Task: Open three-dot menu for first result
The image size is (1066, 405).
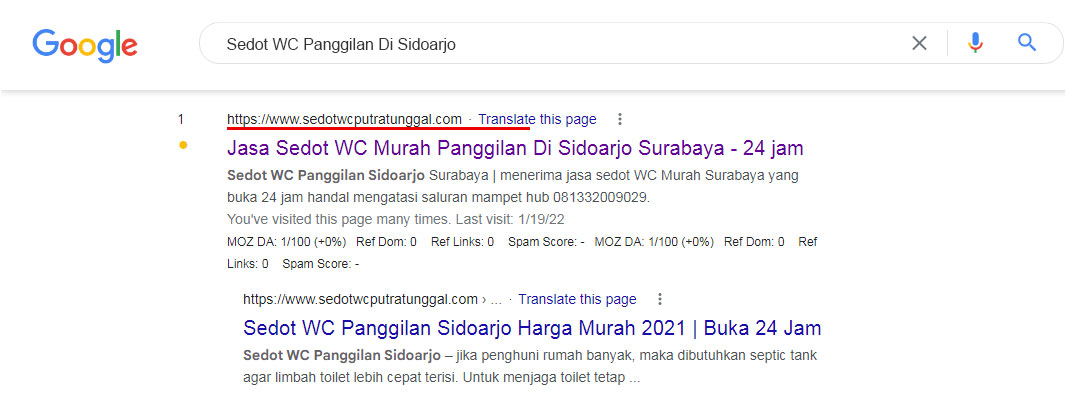Action: tap(619, 120)
